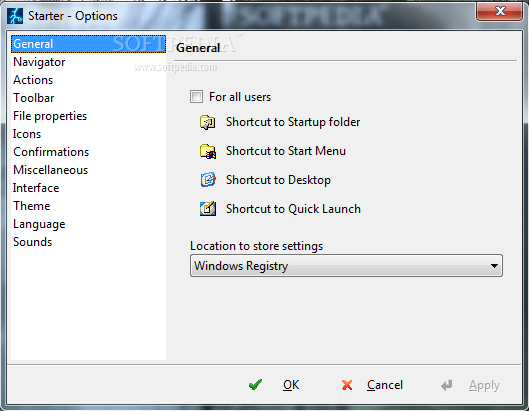This screenshot has height=411, width=529.
Task: Click the Quick Launch shortcut icon
Action: click(208, 209)
